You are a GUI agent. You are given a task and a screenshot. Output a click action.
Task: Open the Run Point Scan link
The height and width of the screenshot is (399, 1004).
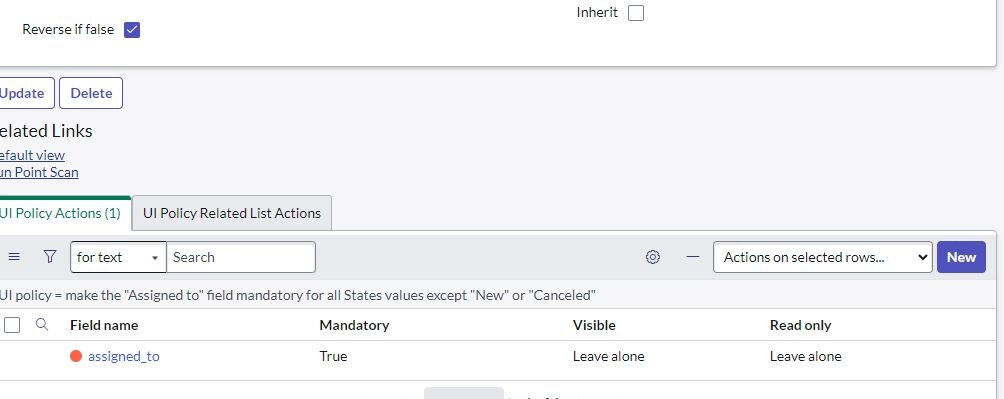point(39,172)
